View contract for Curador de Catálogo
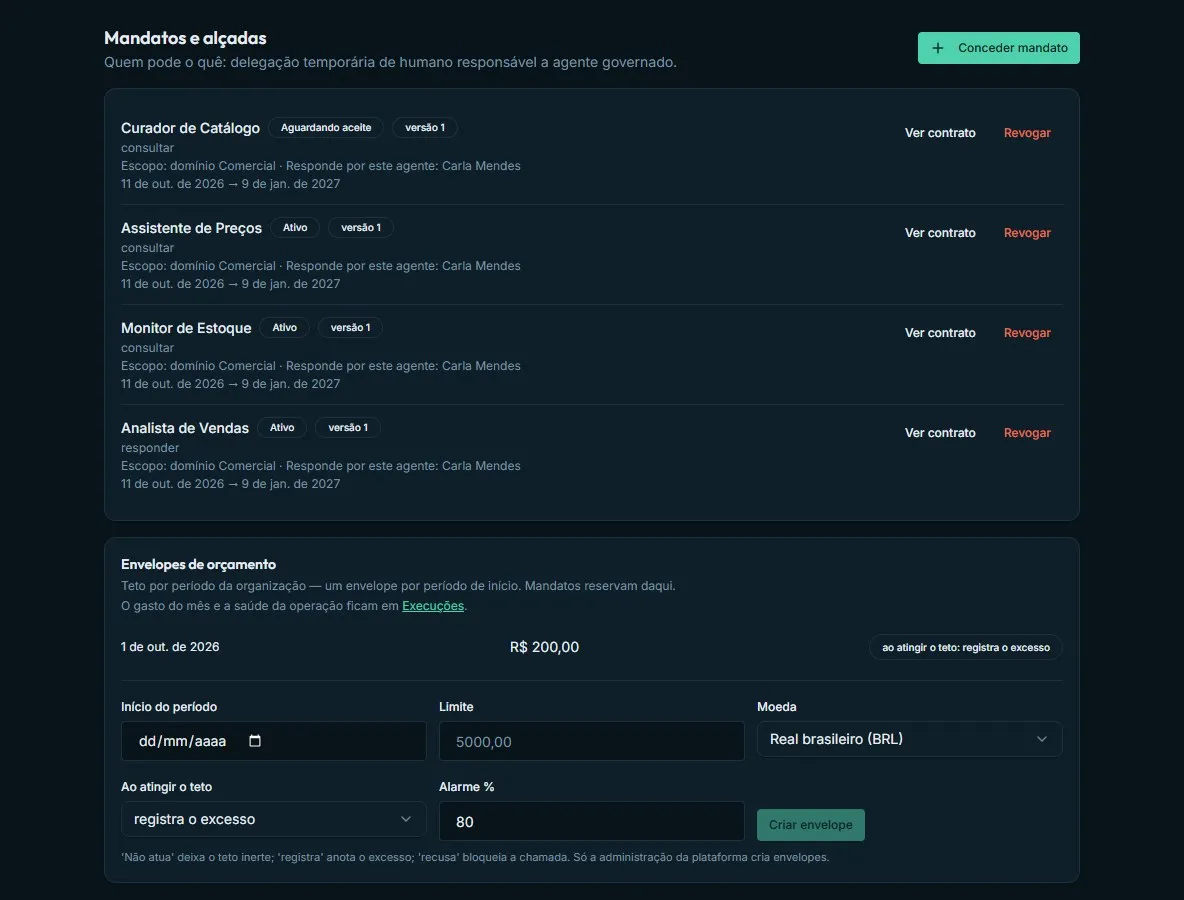 click(940, 133)
